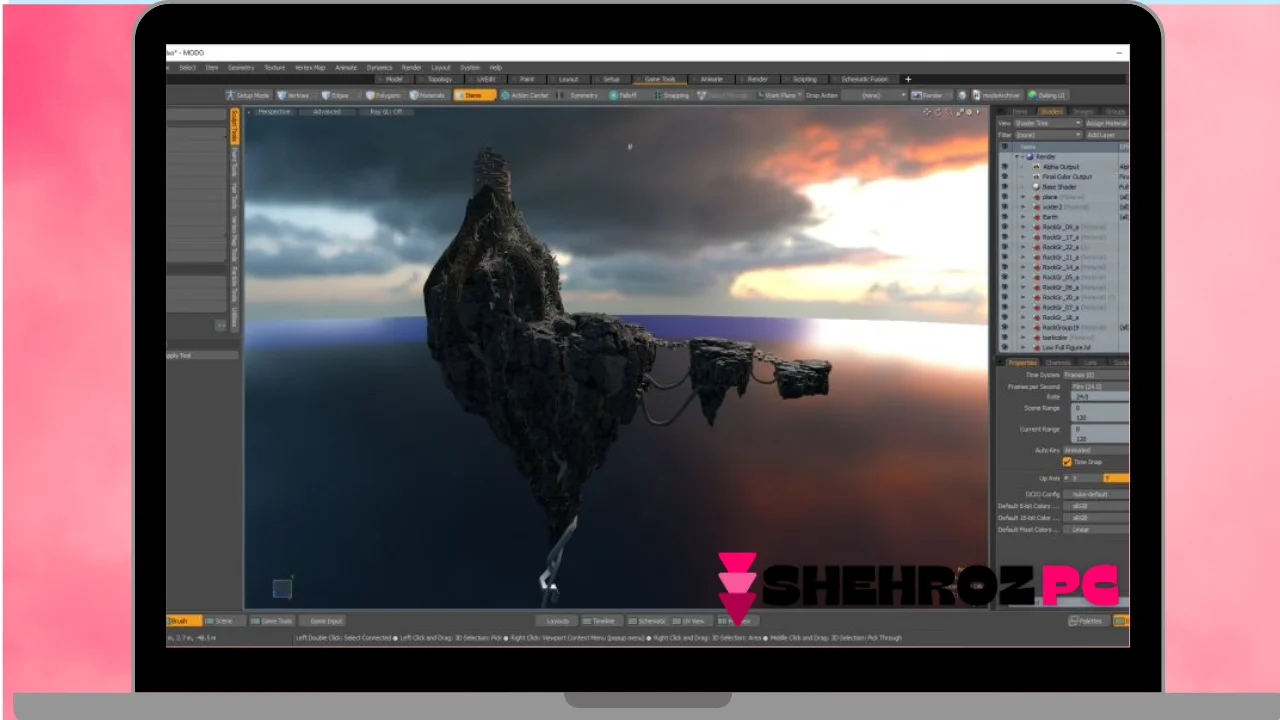Select the RockGroup19 material row
1280x720 pixels.
pyautogui.click(x=1064, y=327)
